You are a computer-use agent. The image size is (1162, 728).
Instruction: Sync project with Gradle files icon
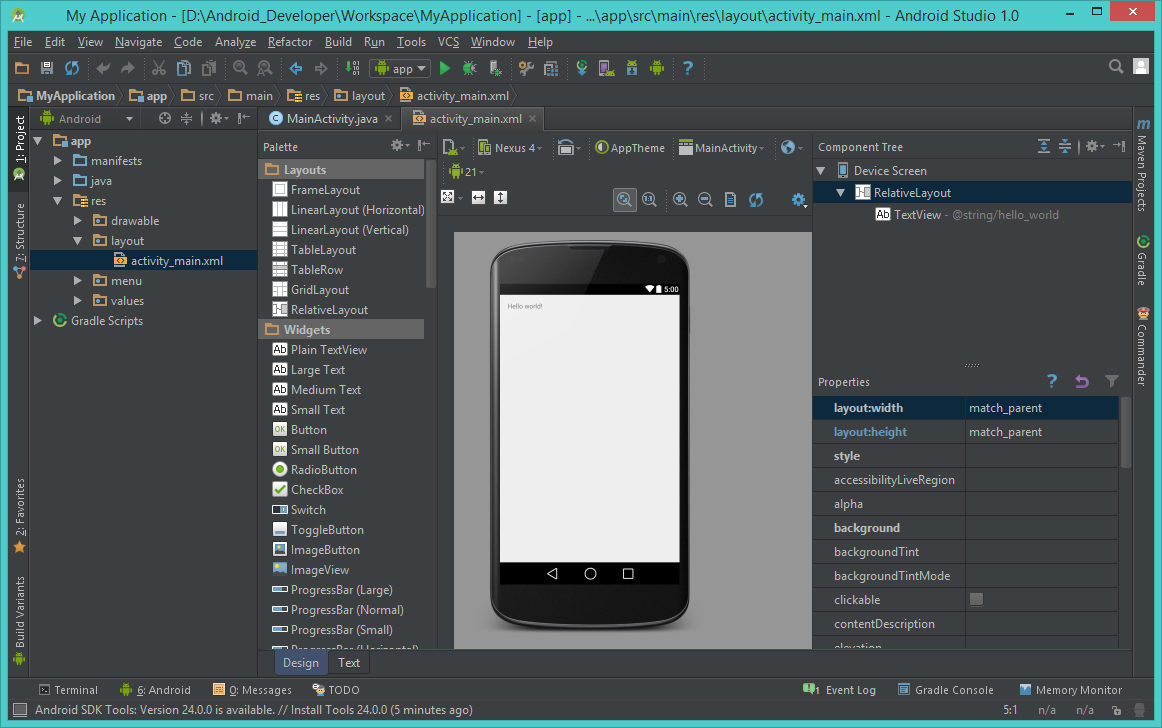point(582,68)
